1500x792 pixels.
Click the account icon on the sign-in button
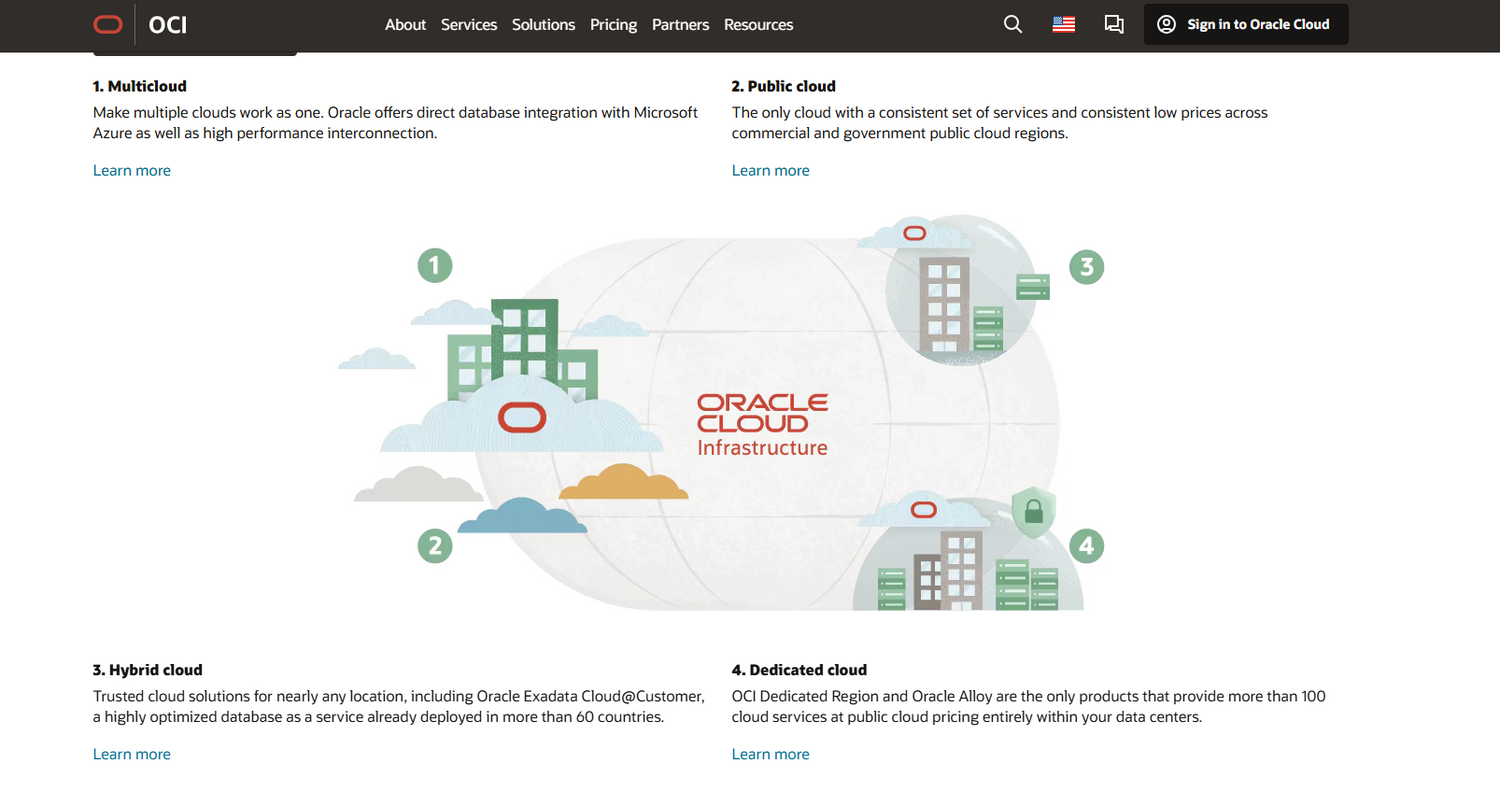click(1166, 24)
